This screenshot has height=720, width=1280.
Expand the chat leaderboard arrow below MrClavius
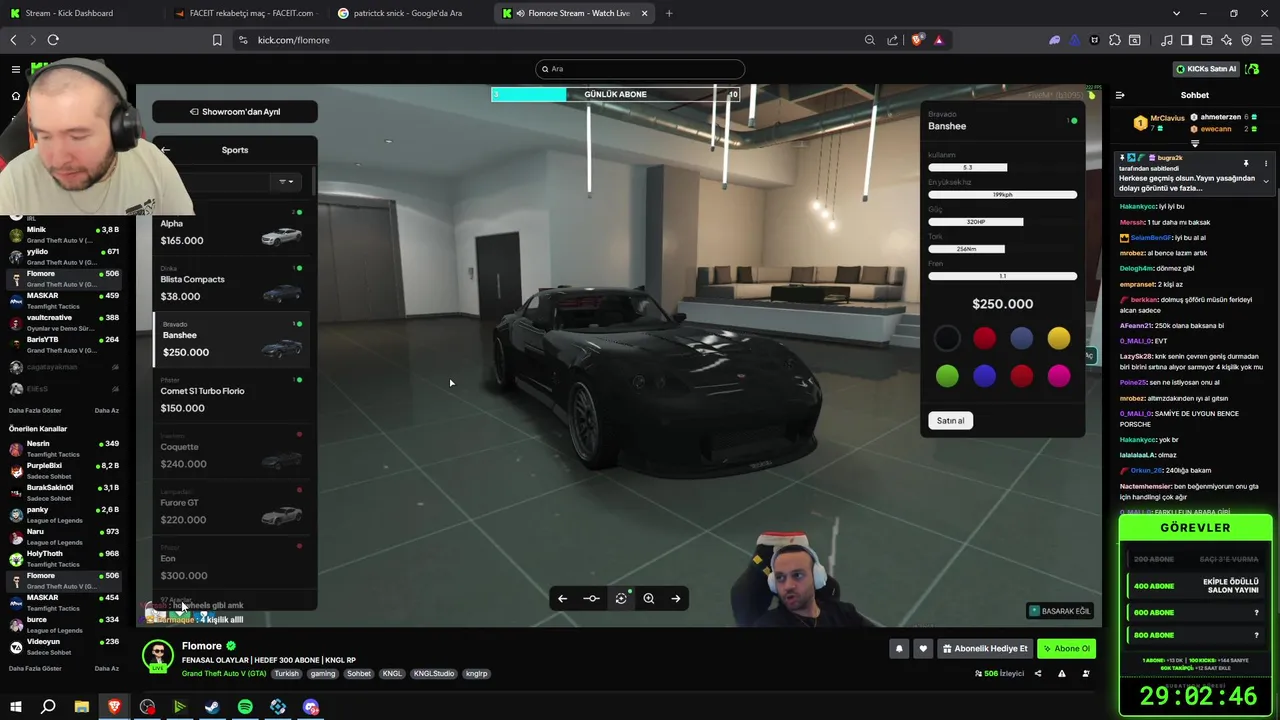[x=1194, y=144]
